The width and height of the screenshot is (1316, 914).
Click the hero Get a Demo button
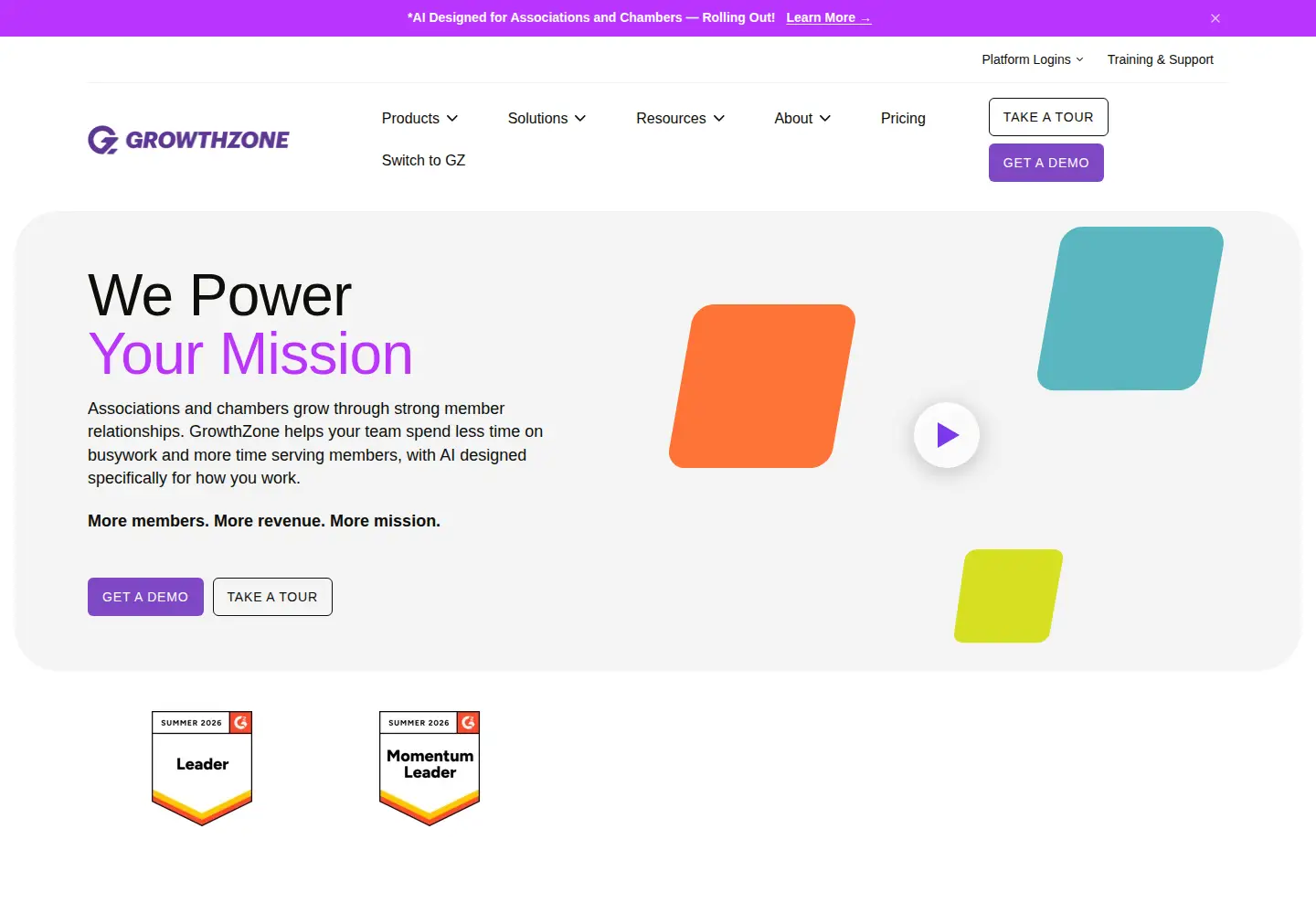pos(145,597)
